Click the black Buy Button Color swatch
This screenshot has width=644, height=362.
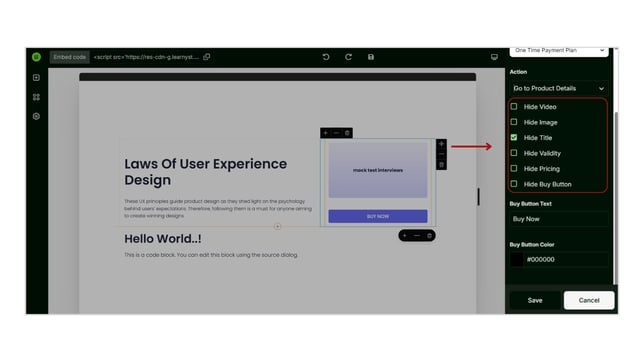(517, 259)
